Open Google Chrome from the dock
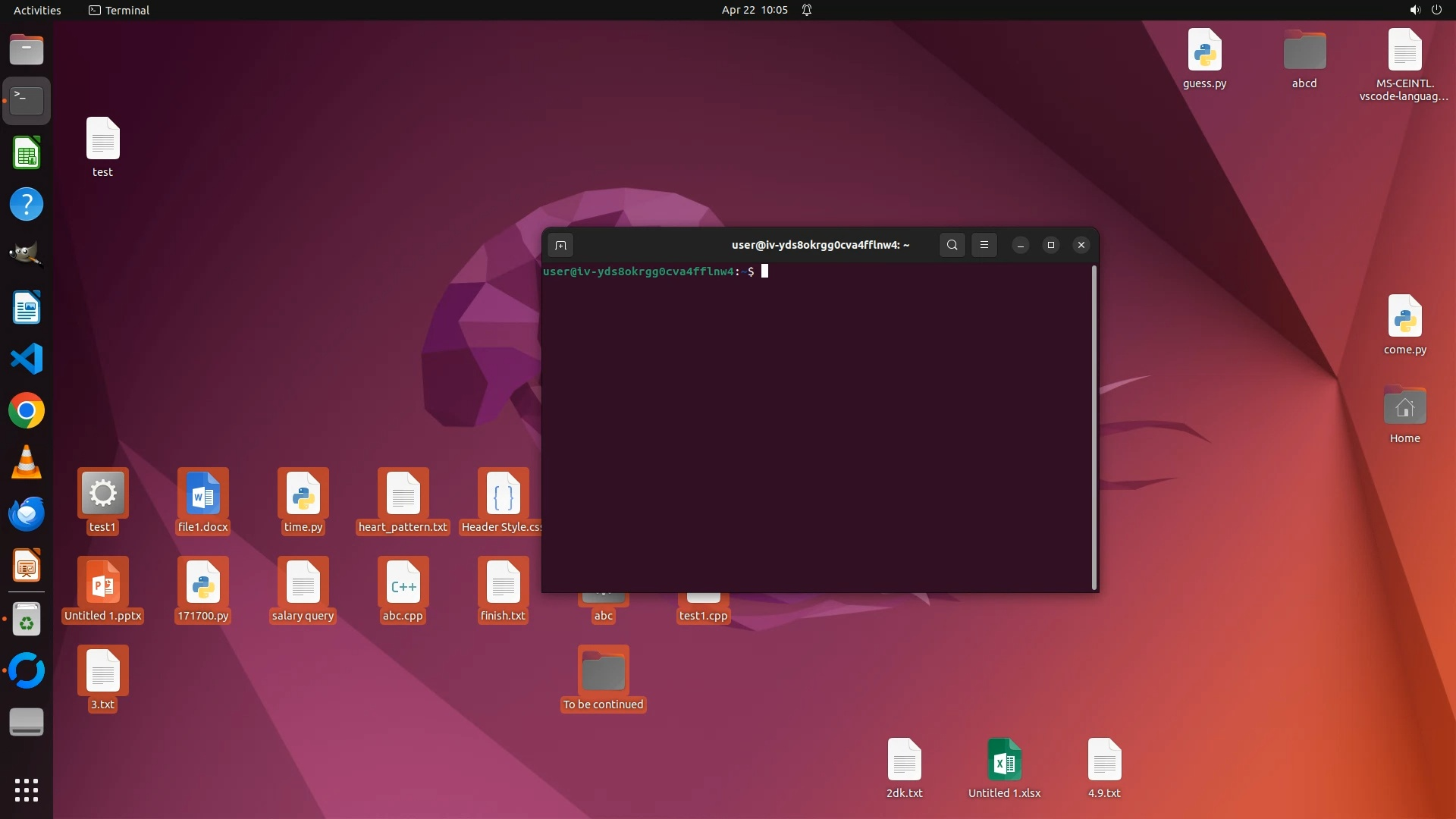This screenshot has height=819, width=1456. point(27,411)
